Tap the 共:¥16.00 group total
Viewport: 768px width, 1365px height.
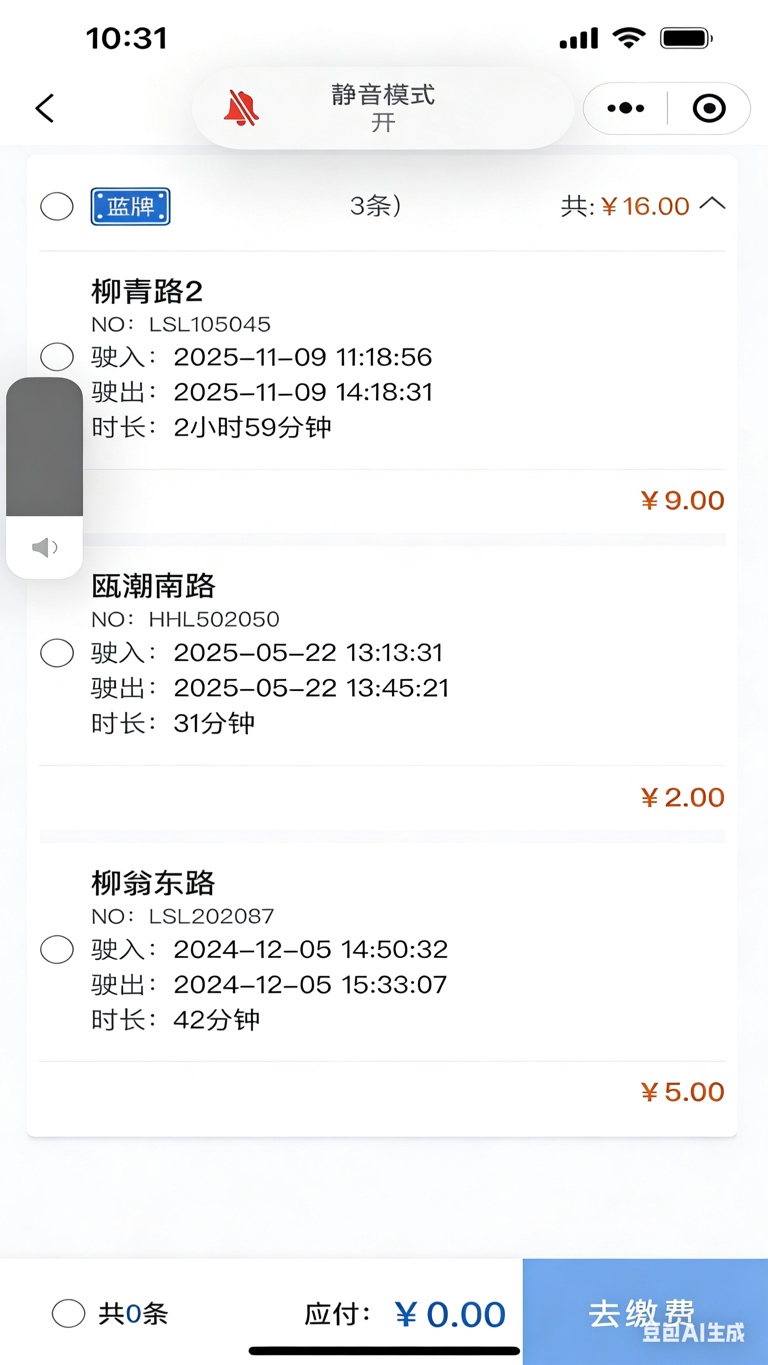tap(626, 207)
